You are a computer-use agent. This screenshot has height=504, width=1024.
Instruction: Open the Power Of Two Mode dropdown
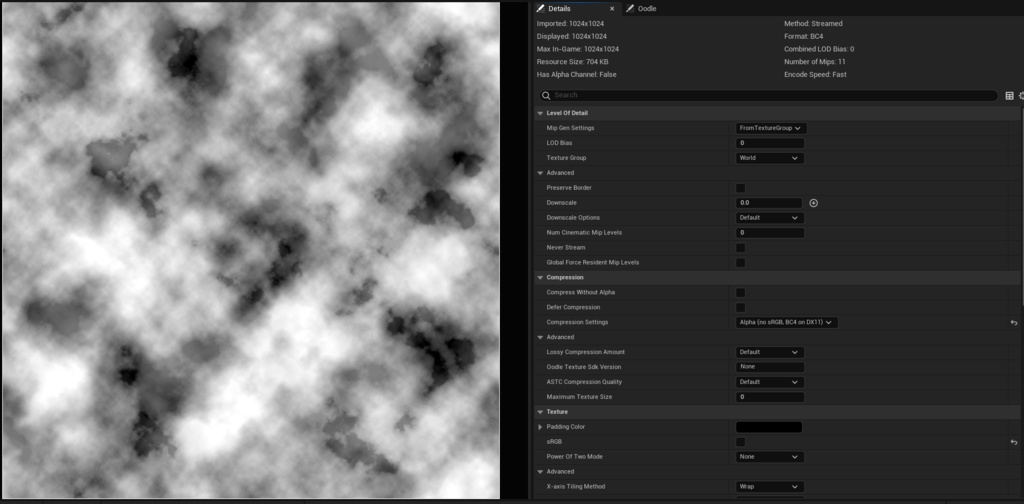pos(769,457)
